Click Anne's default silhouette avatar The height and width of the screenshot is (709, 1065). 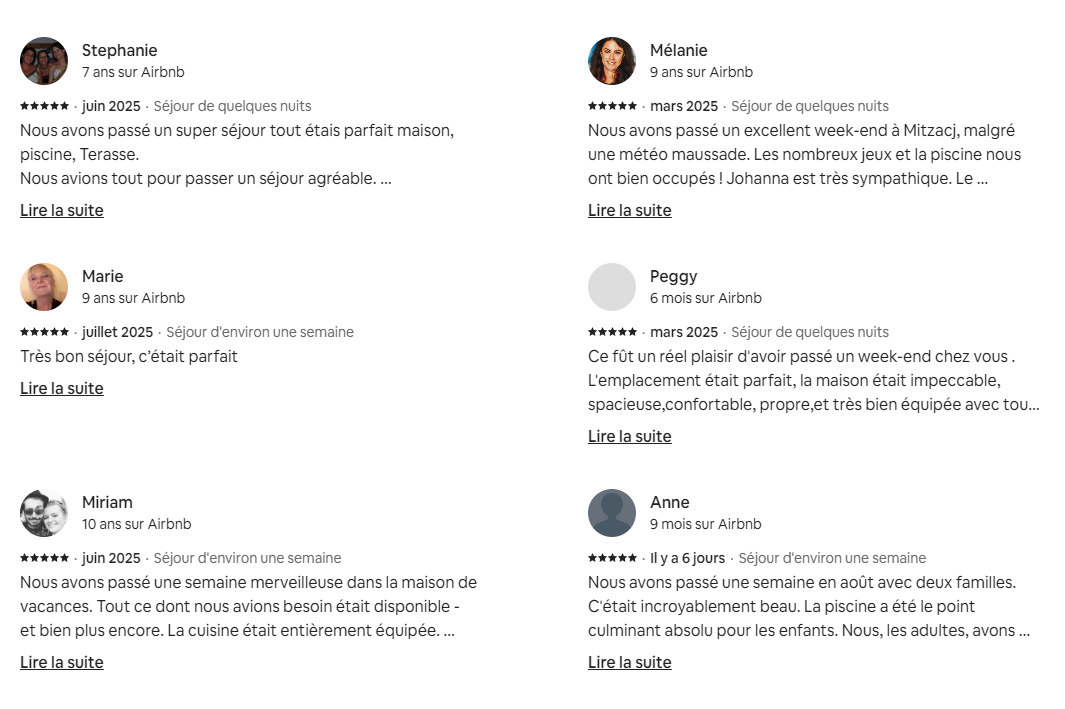612,513
